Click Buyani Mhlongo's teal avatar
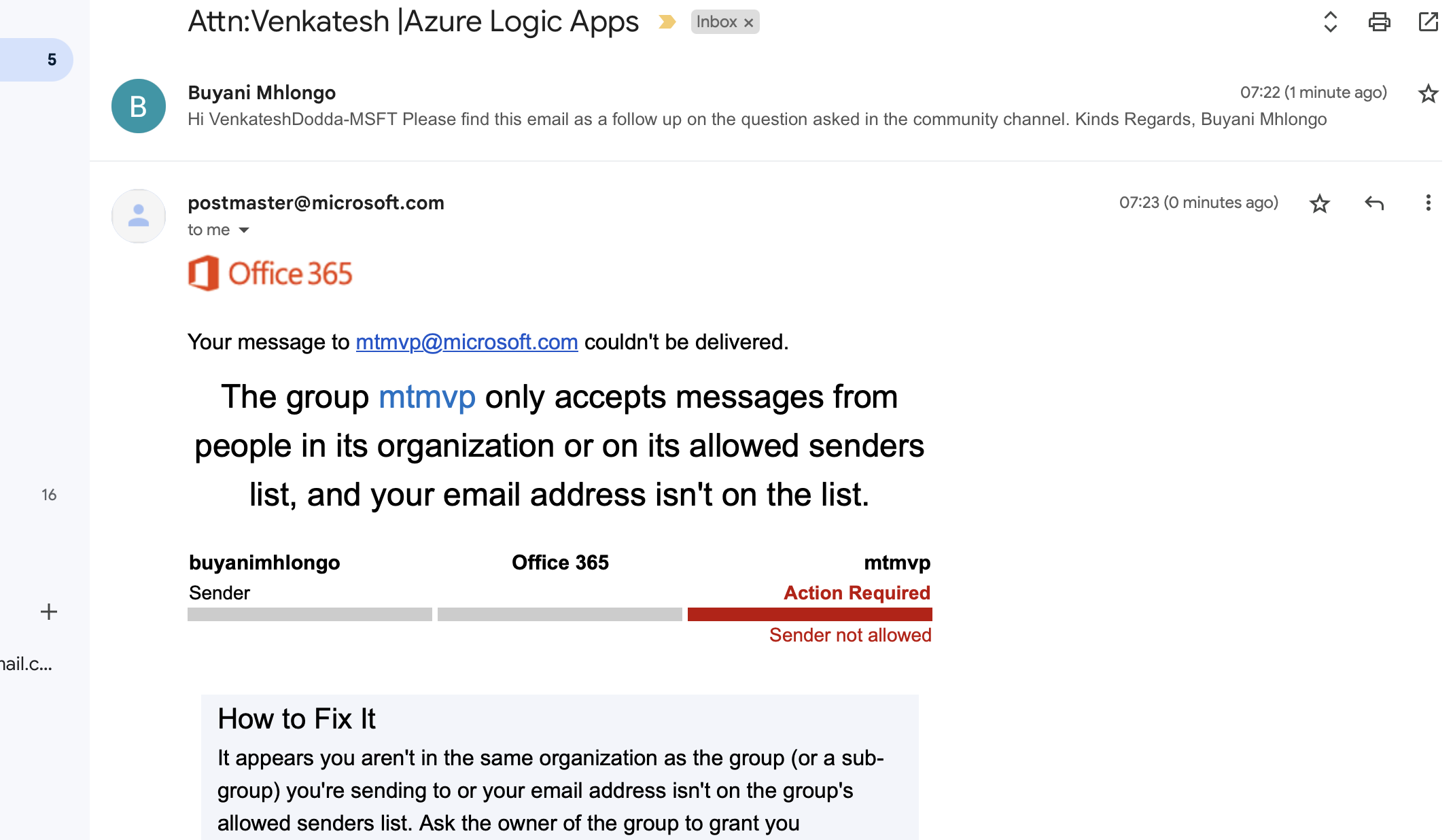Viewport: 1453px width, 840px height. [x=139, y=106]
